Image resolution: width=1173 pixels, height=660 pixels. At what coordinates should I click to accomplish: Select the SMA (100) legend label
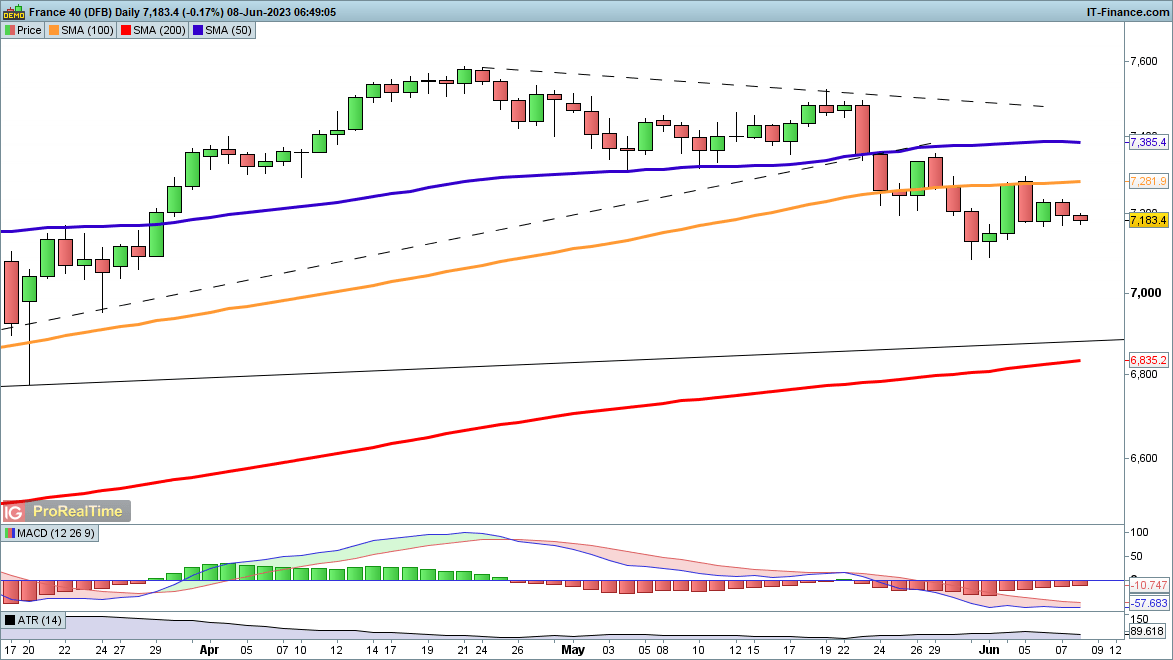tap(87, 31)
